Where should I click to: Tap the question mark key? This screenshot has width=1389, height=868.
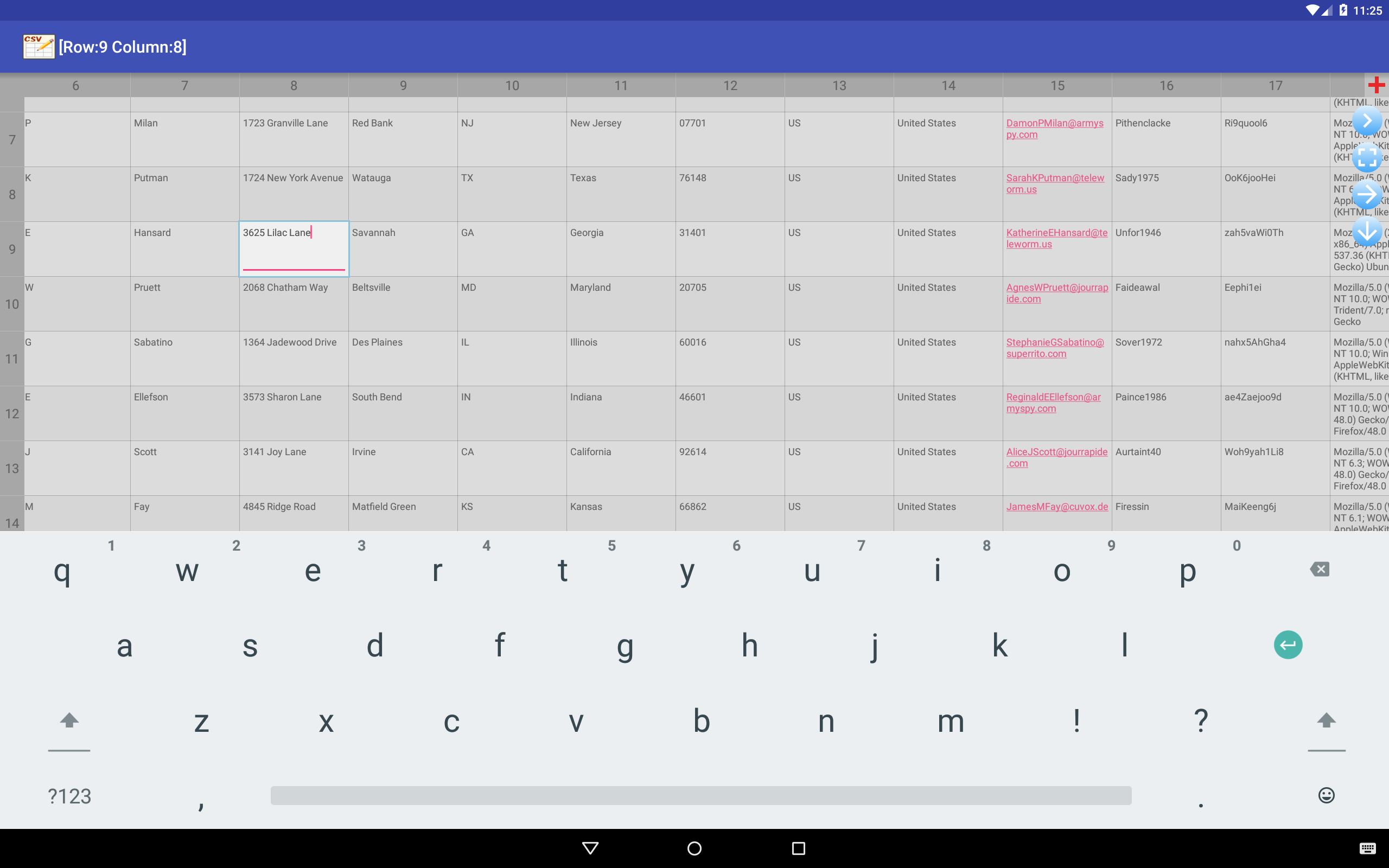(1201, 721)
